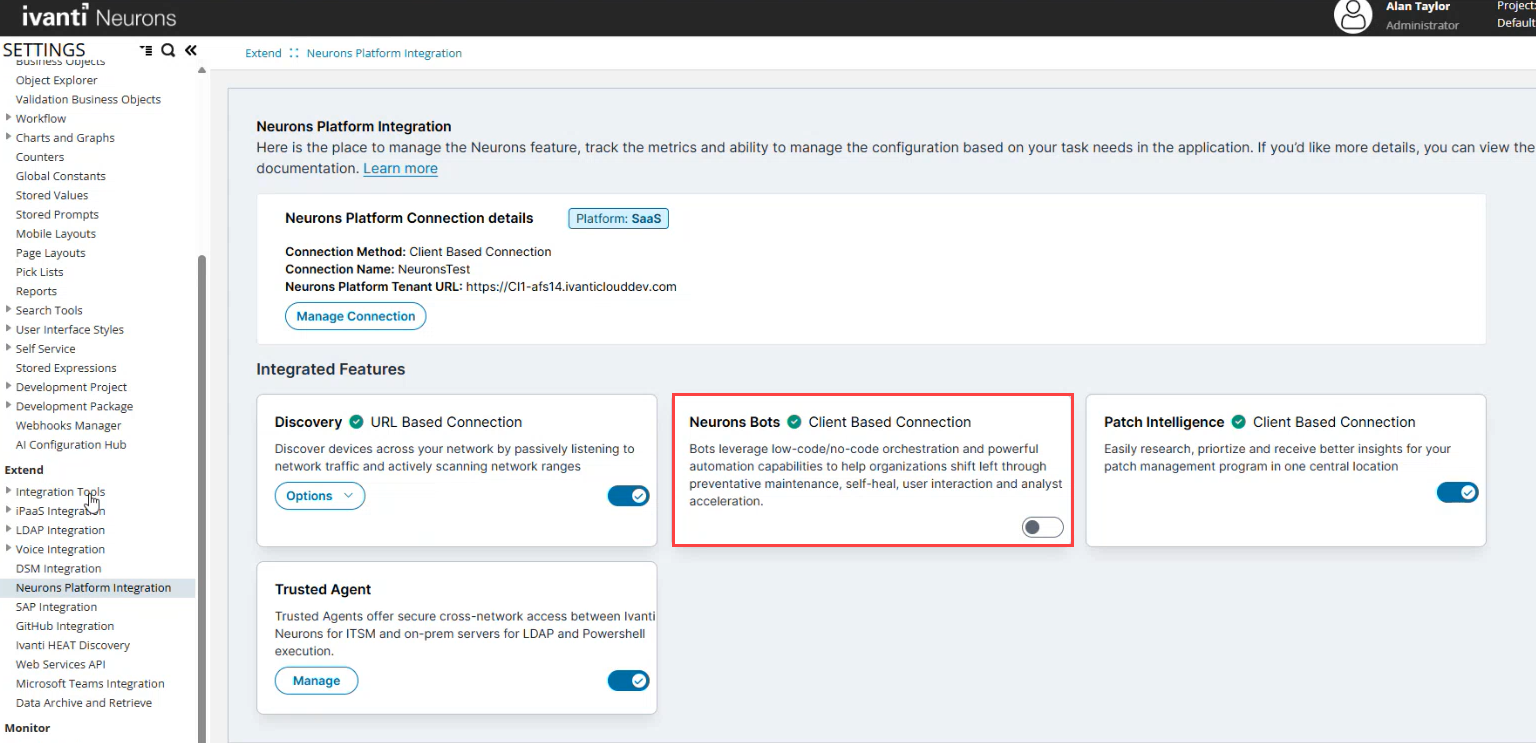Follow the Learn more documentation link
This screenshot has width=1536, height=743.
point(400,168)
